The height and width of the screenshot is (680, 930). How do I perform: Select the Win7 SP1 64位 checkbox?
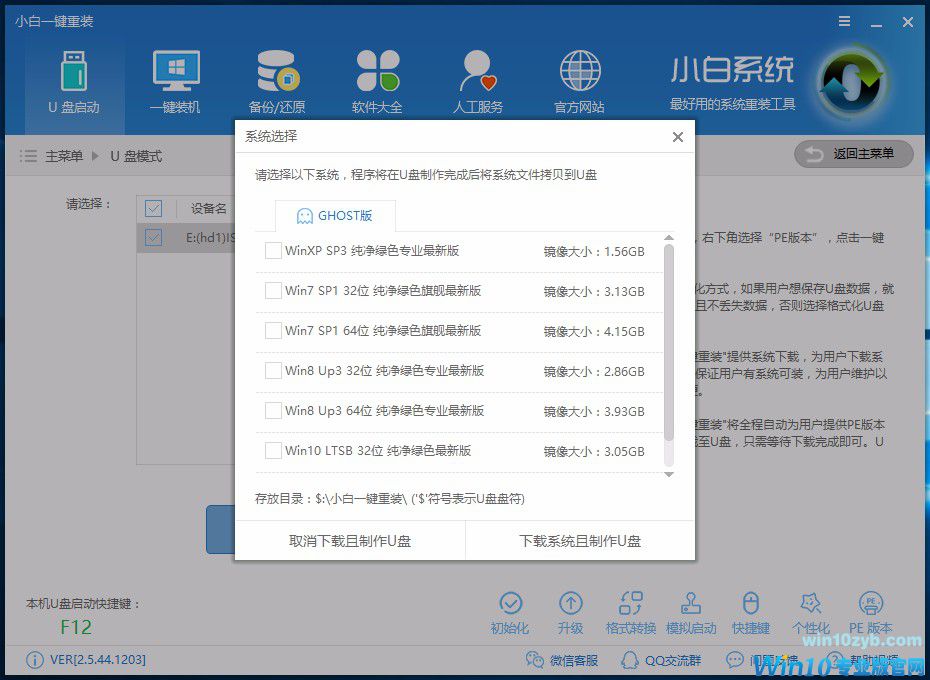tap(273, 331)
